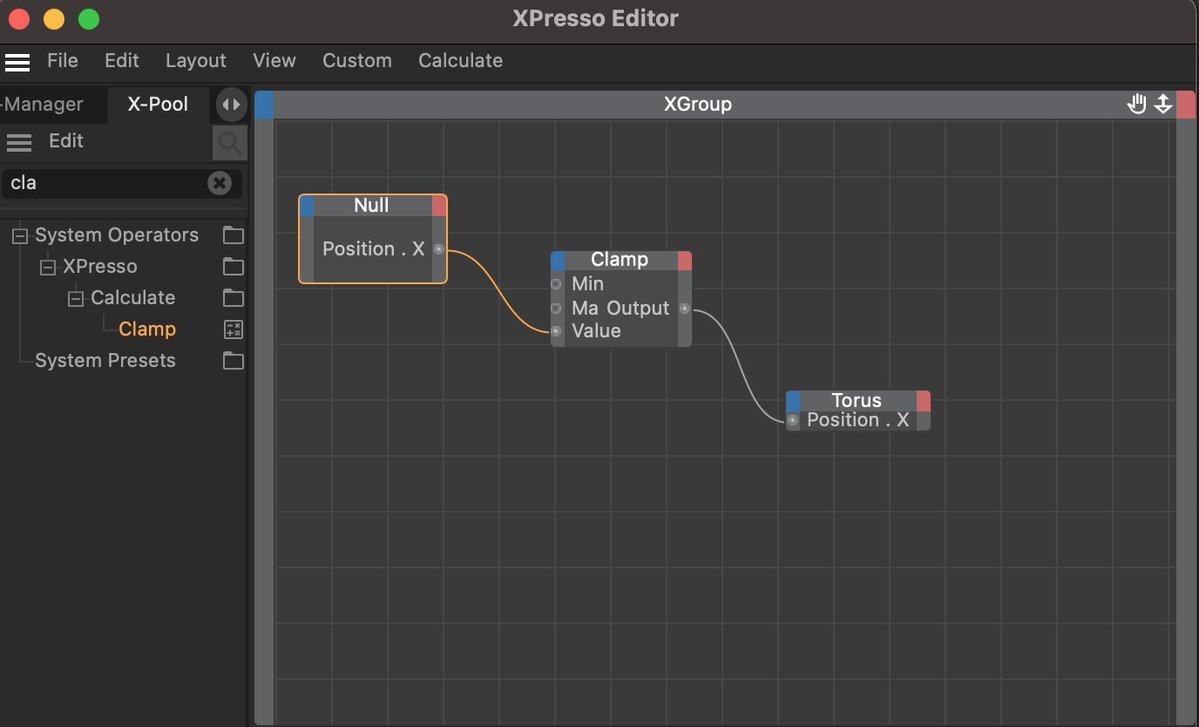
Task: Switch to the X-Pool tab
Action: click(x=158, y=104)
